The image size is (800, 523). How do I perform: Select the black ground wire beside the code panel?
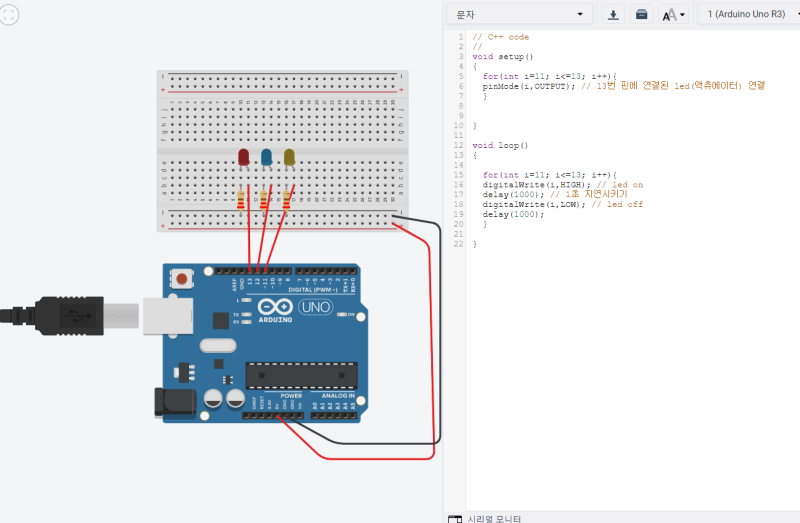(x=440, y=332)
